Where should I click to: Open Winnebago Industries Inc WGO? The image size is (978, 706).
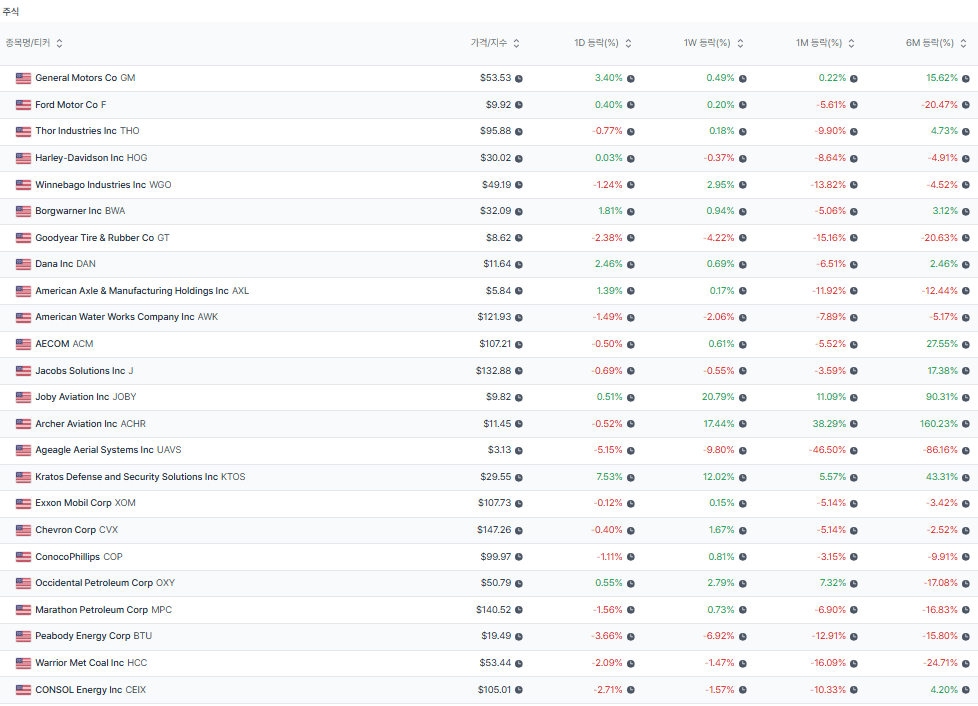(x=103, y=185)
